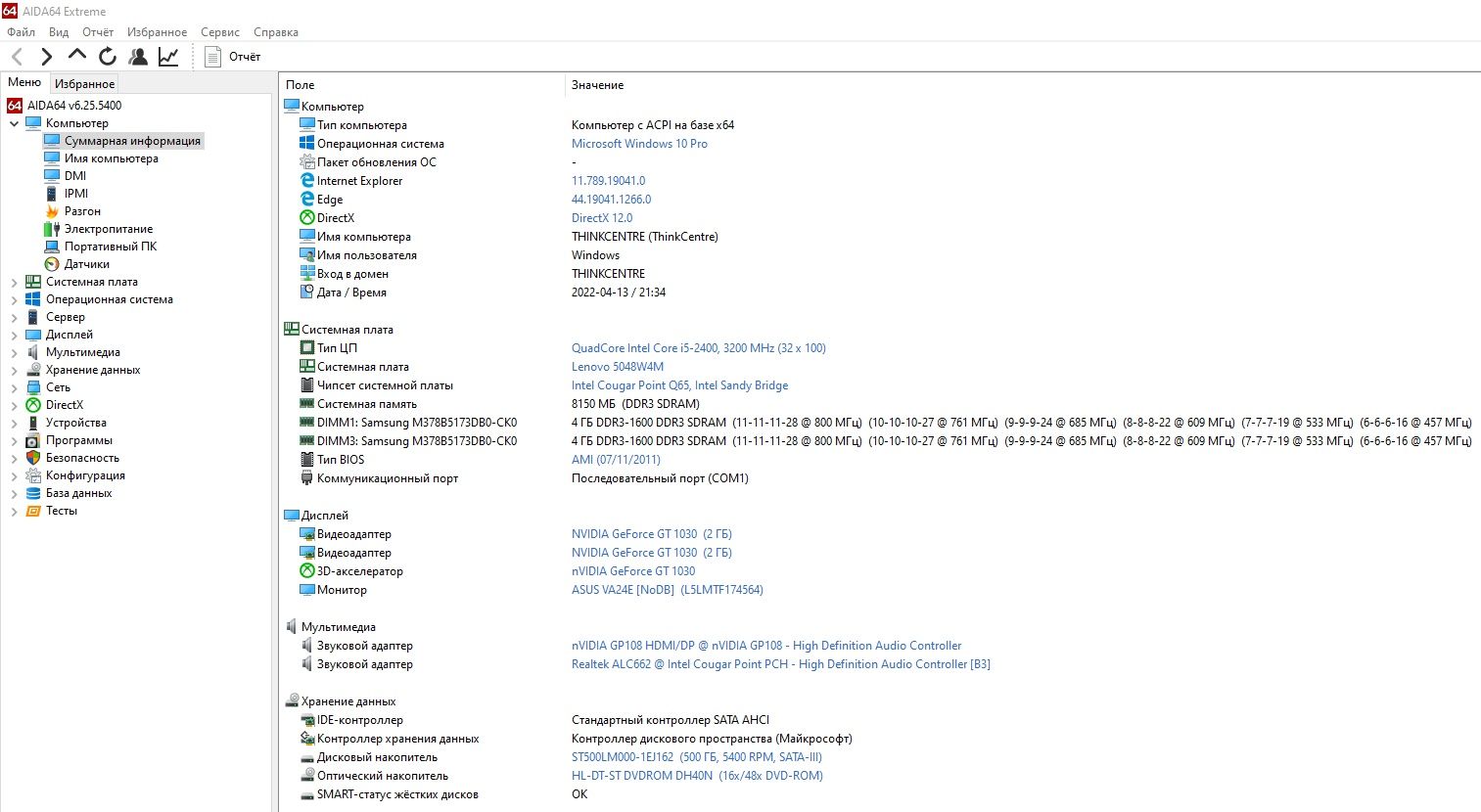This screenshot has height=812, width=1481.
Task: Click the Безопасность shield icon
Action: (x=33, y=458)
